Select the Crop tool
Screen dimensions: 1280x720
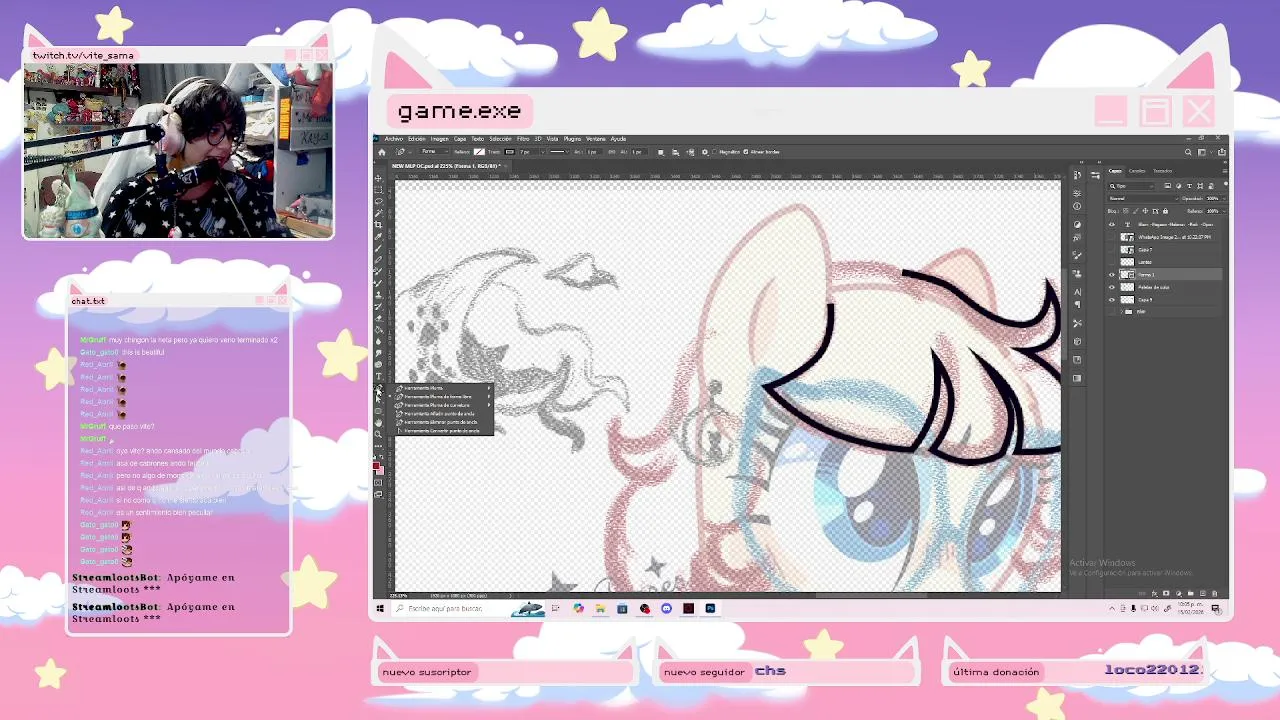pyautogui.click(x=378, y=224)
